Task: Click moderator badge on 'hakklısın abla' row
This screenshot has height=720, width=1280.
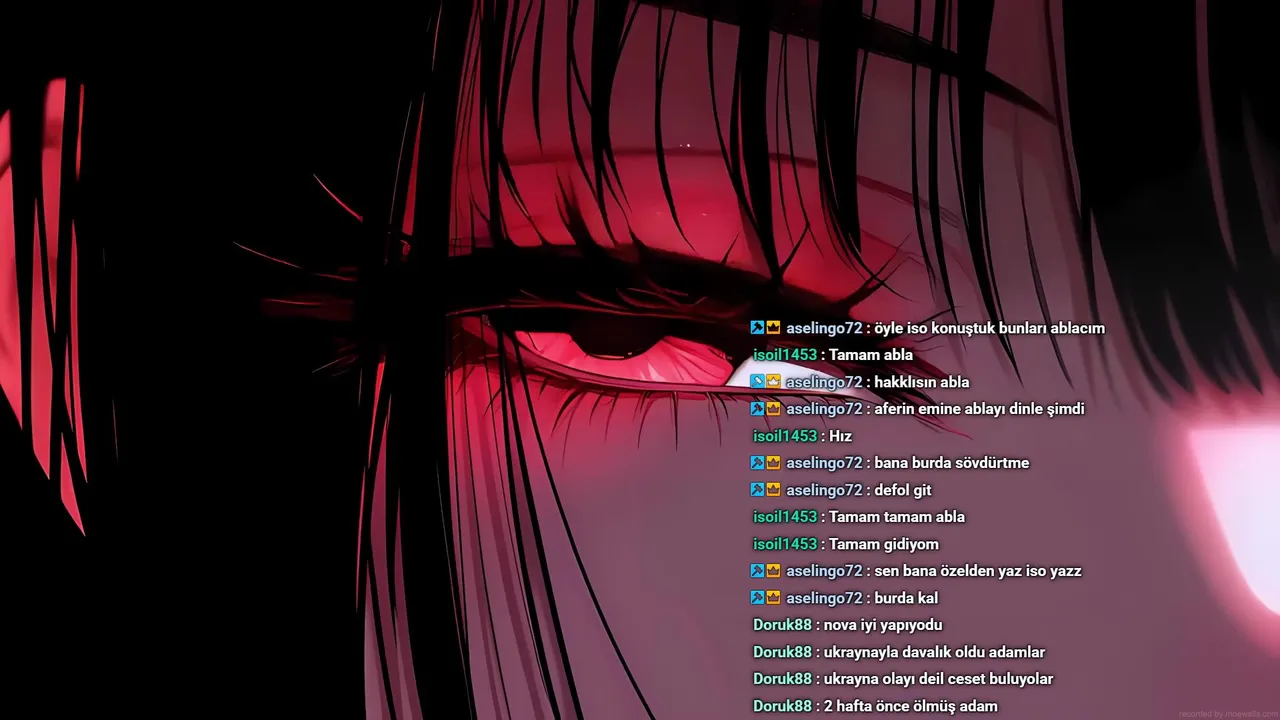Action: tap(757, 381)
